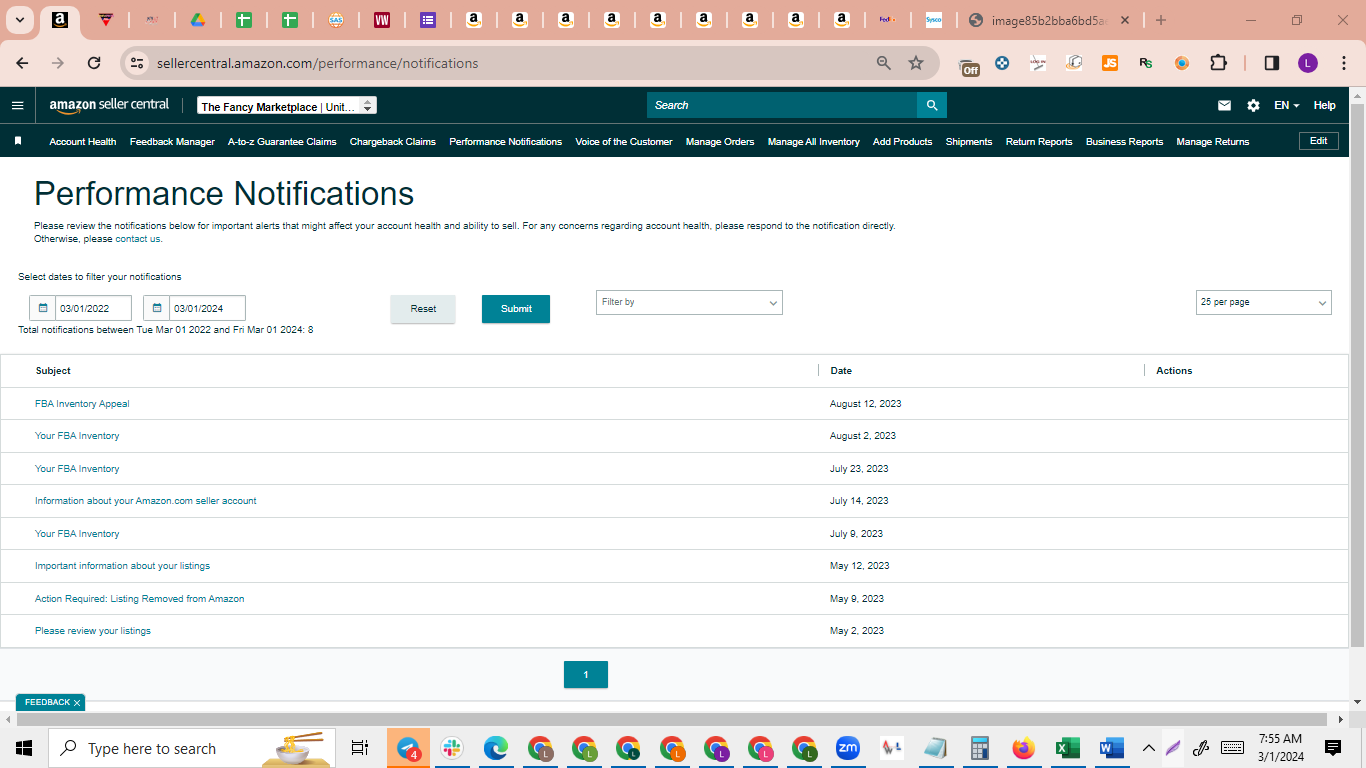Open the FBA Inventory Appeal notification
The width and height of the screenshot is (1366, 768).
(x=82, y=404)
